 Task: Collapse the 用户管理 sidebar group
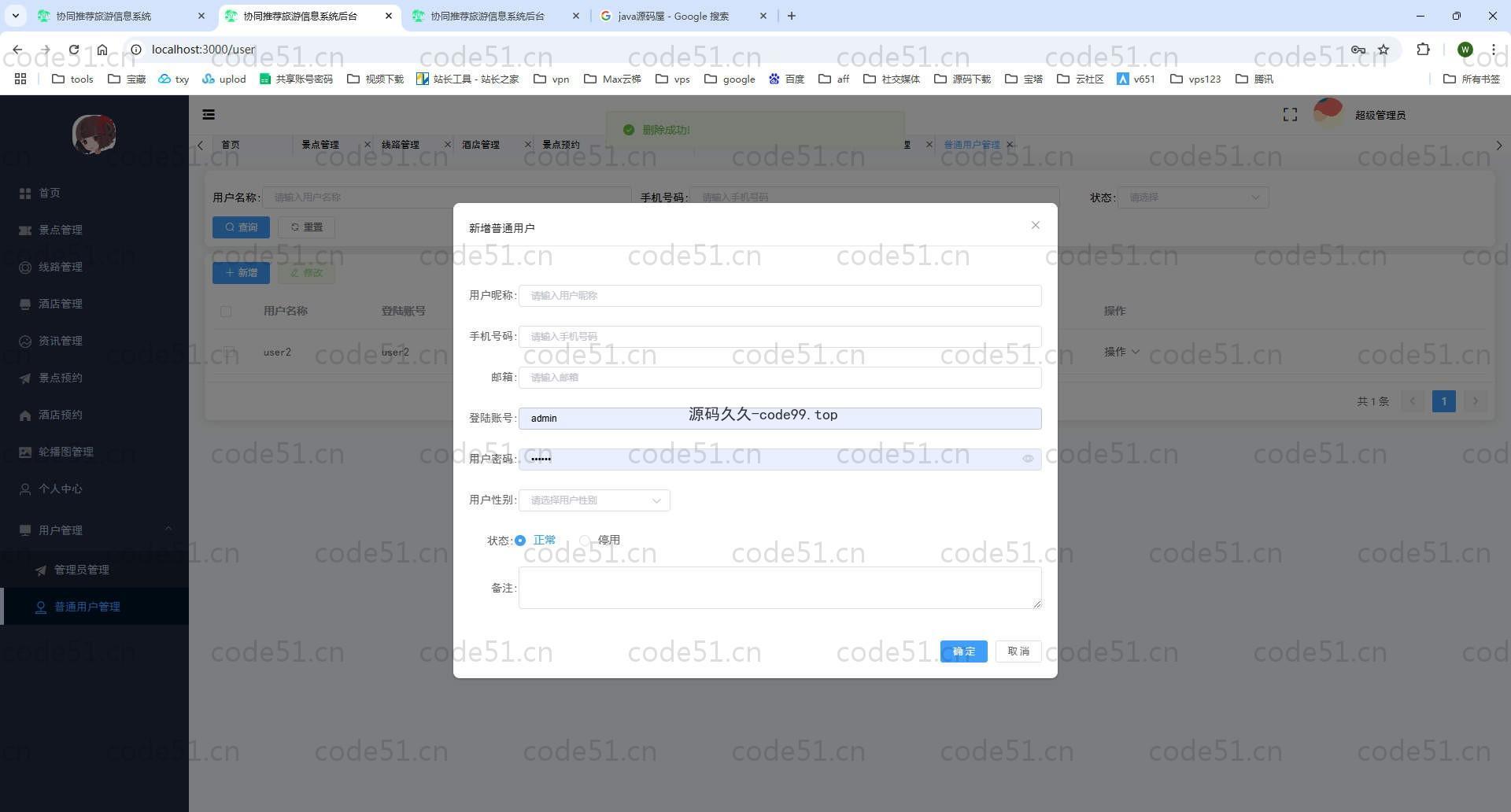(94, 530)
